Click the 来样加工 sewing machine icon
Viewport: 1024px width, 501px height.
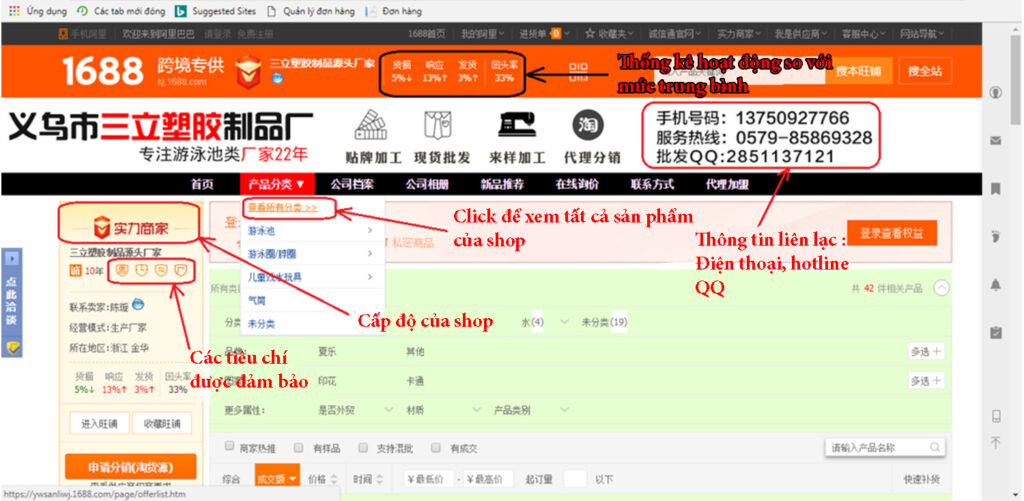[x=517, y=125]
